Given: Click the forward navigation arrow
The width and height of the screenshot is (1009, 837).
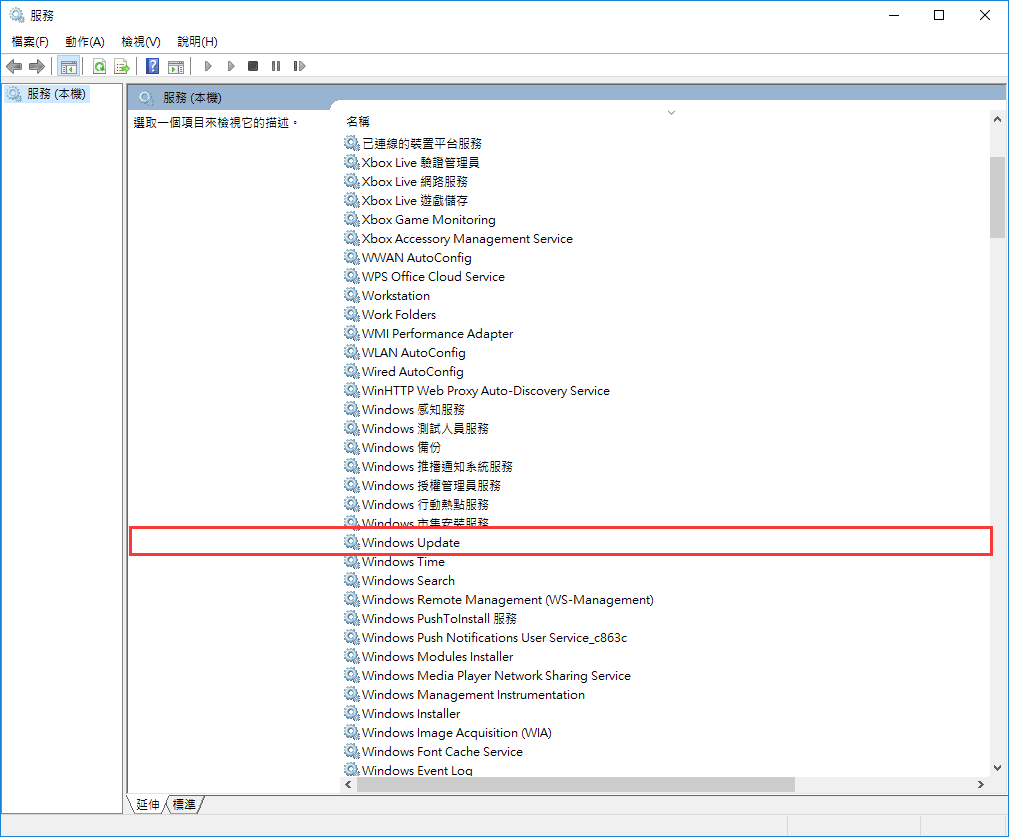Looking at the screenshot, I should pyautogui.click(x=39, y=66).
